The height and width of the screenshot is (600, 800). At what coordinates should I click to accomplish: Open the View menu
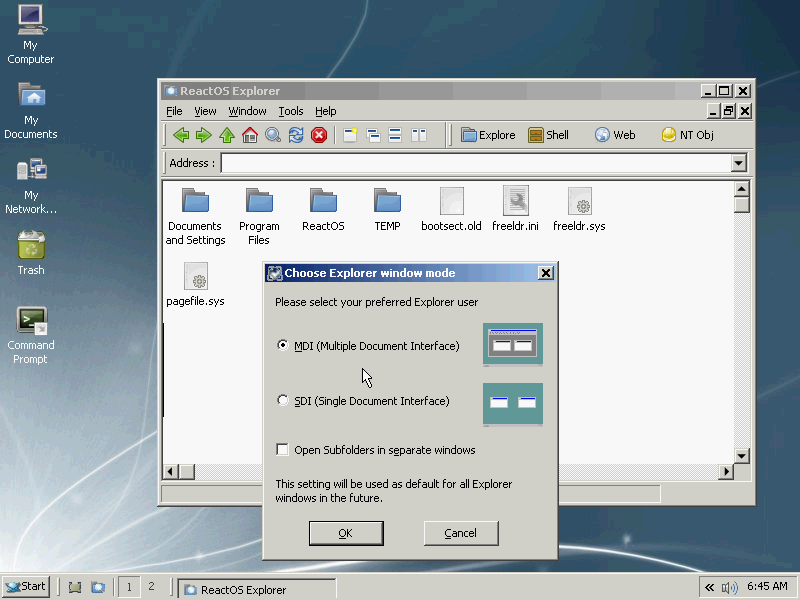coord(205,111)
